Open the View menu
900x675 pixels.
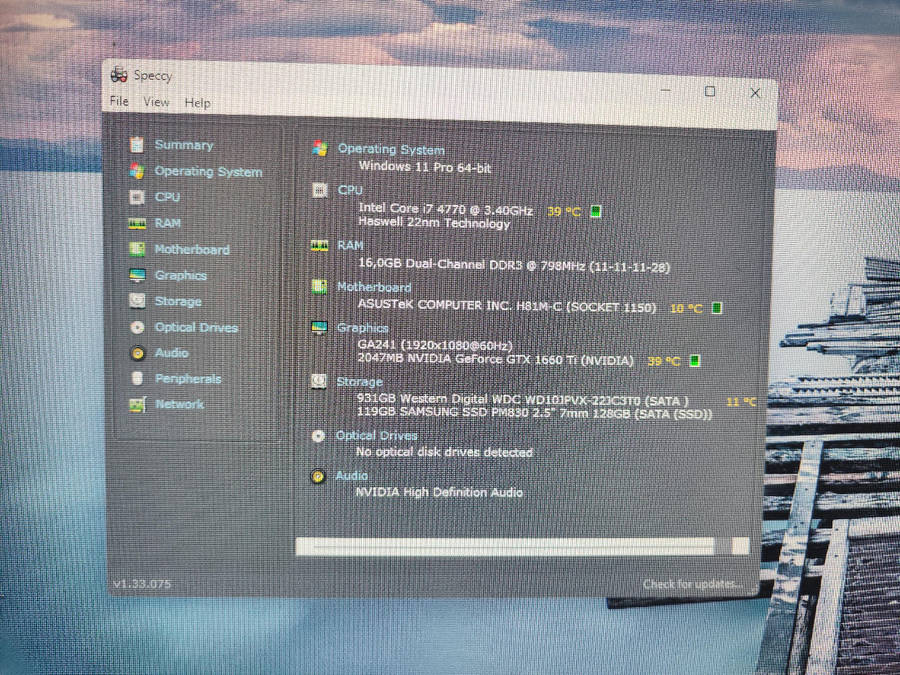click(x=156, y=102)
